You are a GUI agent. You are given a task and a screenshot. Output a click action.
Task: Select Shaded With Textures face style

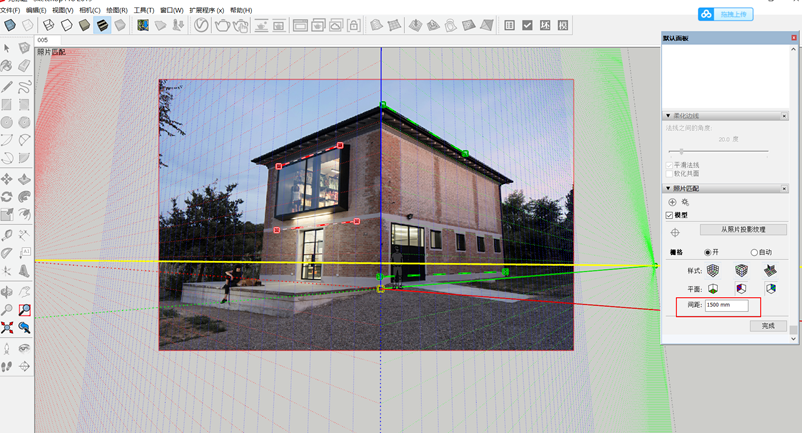click(x=102, y=25)
